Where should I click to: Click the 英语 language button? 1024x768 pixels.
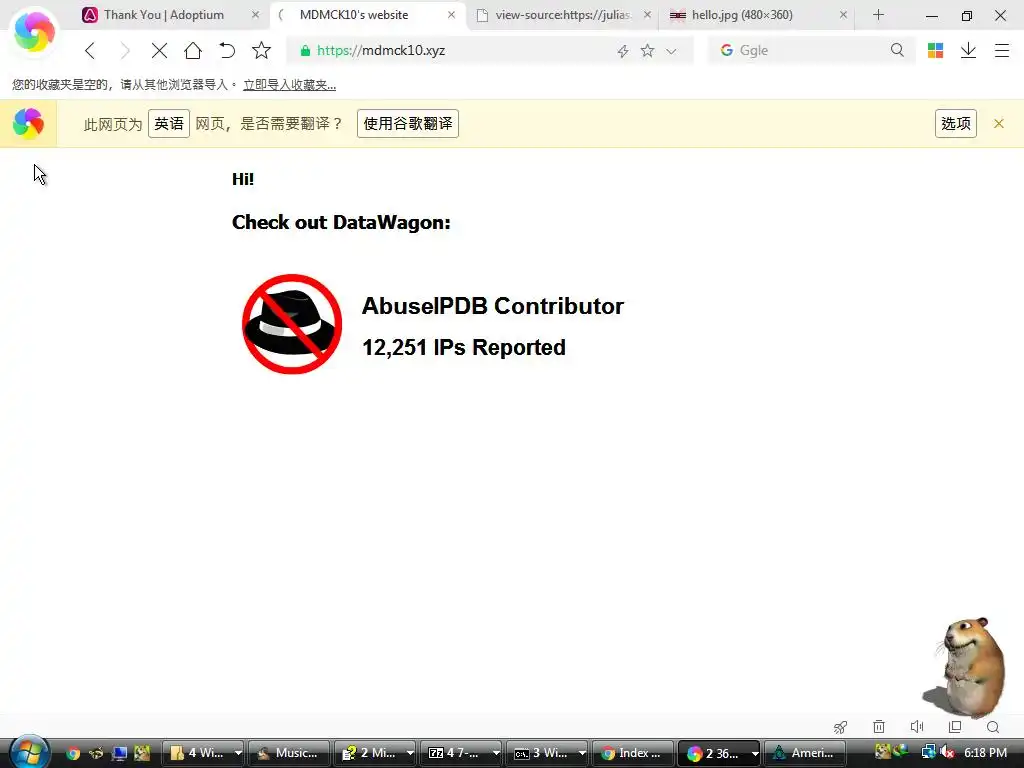(168, 123)
